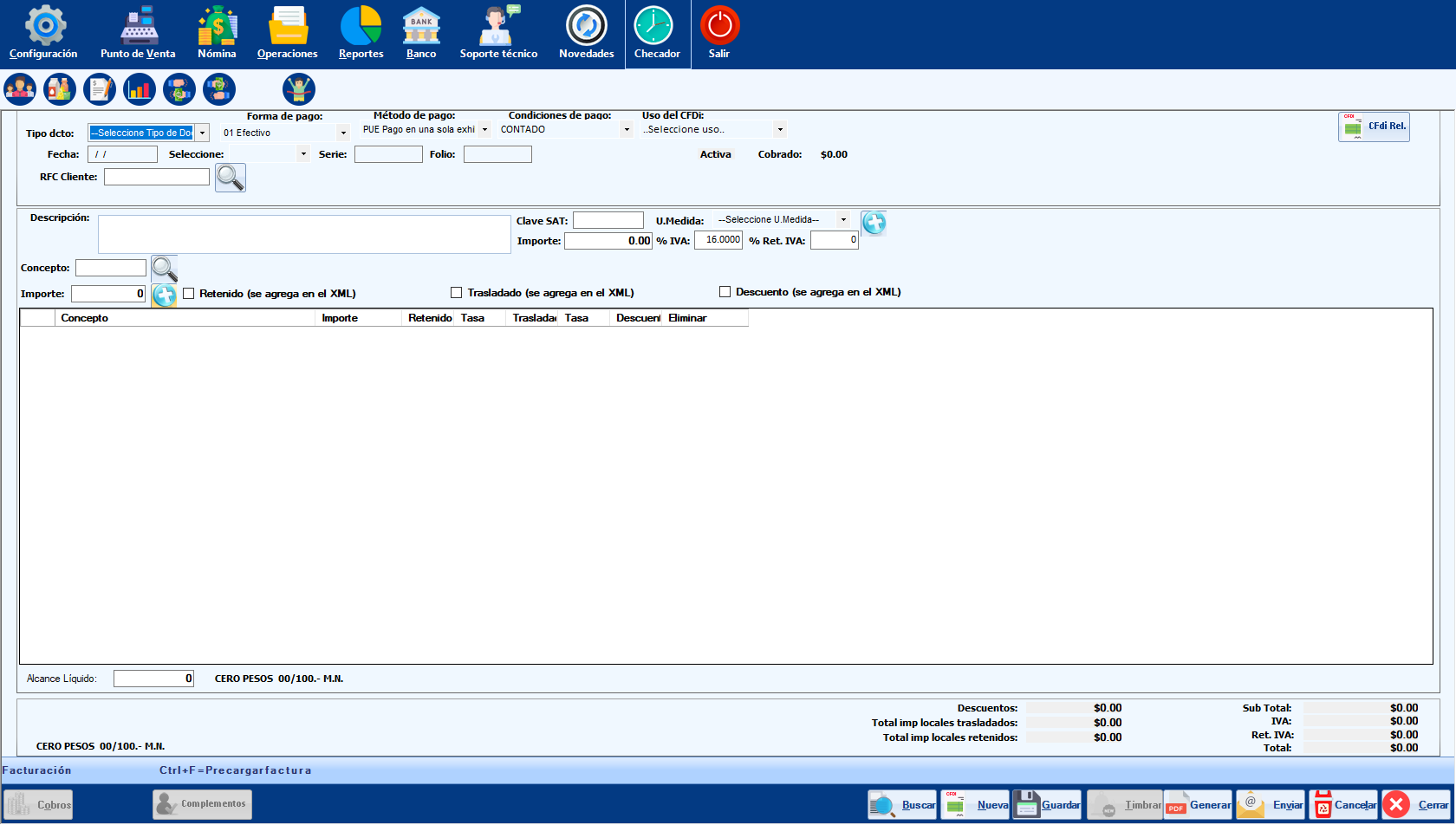The height and width of the screenshot is (825, 1456).
Task: Tick the Descuento checkbox
Action: coord(725,292)
